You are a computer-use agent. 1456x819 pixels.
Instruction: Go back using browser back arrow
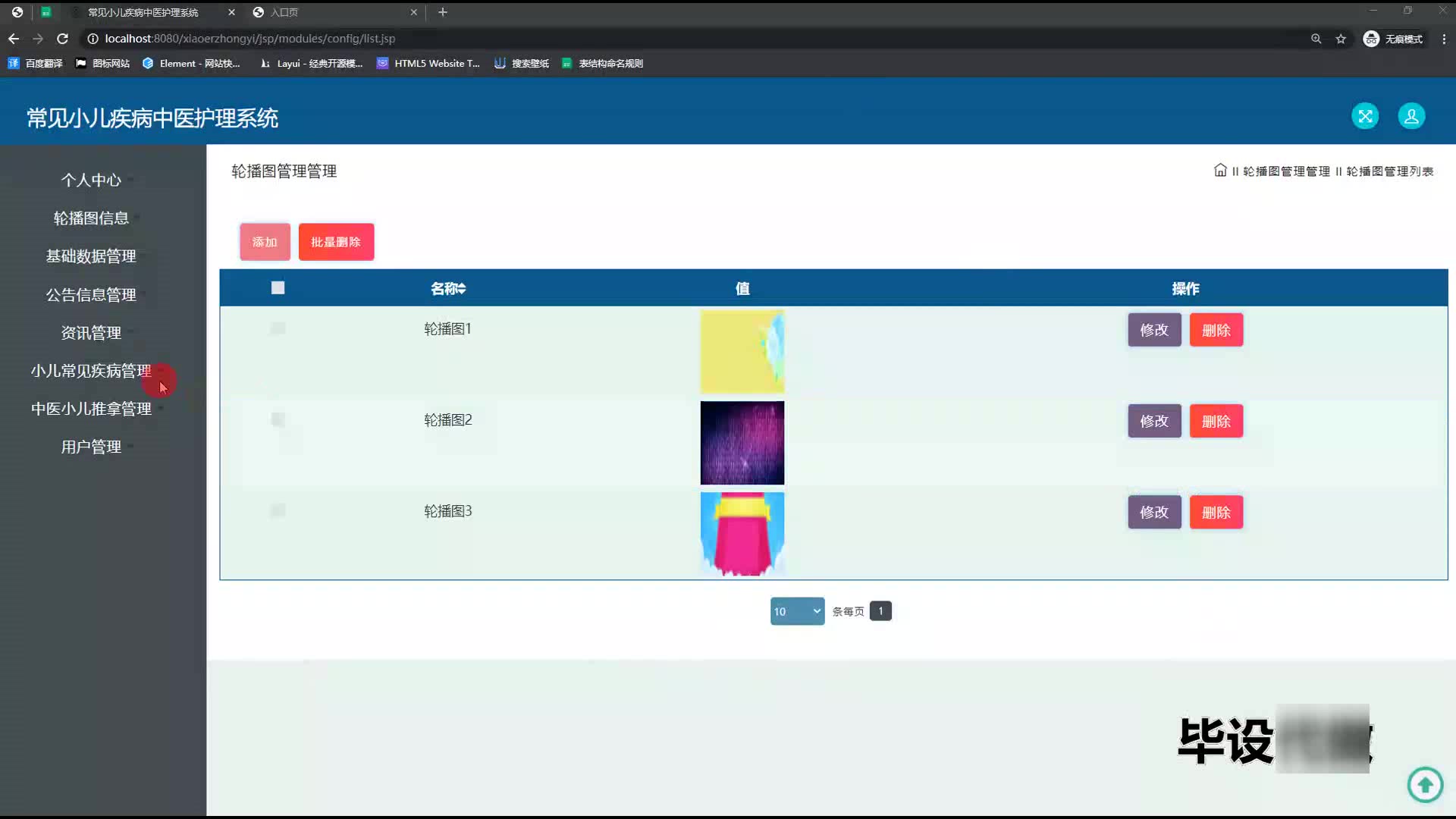[x=14, y=39]
